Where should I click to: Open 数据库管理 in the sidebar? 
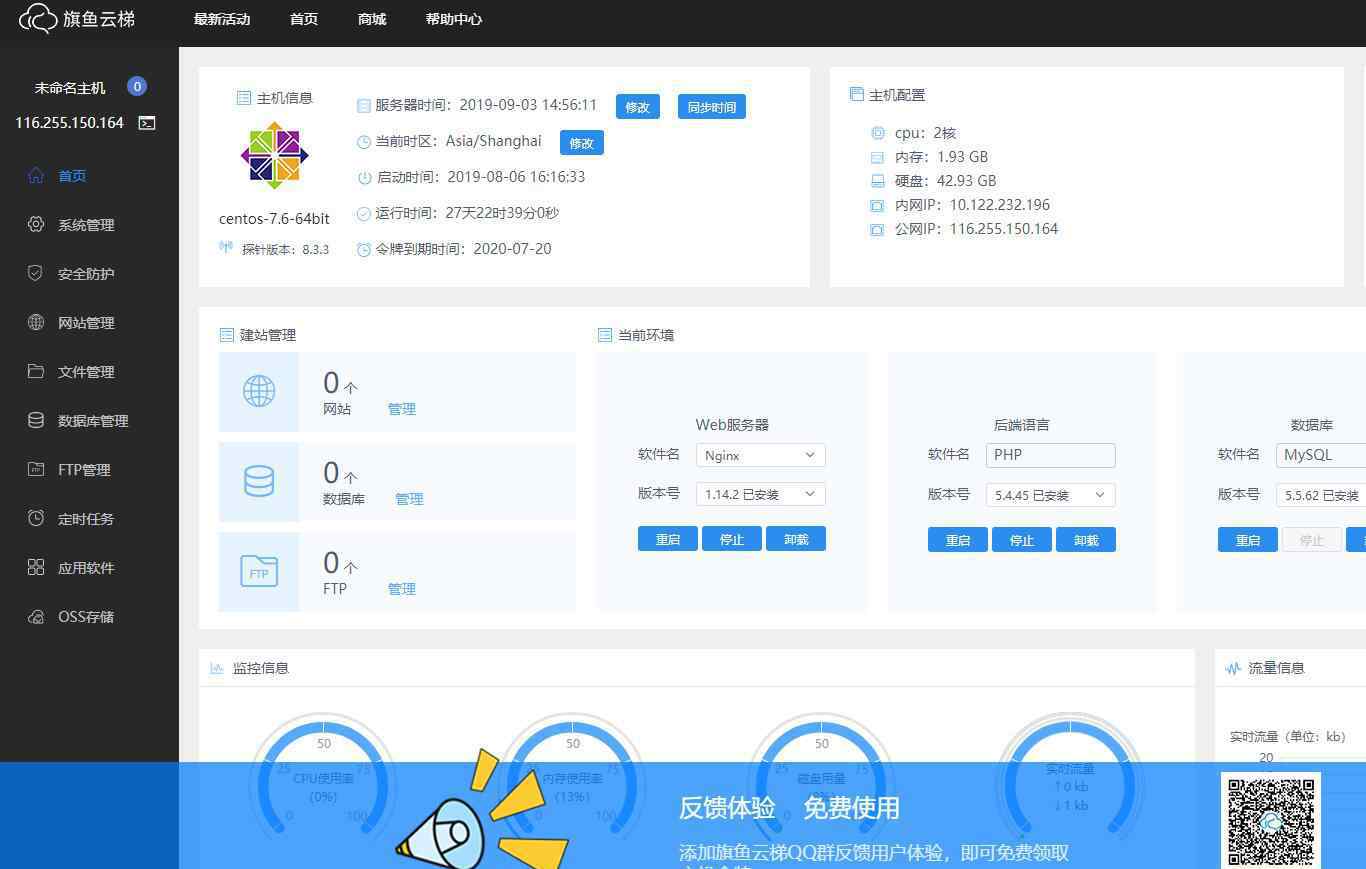(x=93, y=421)
